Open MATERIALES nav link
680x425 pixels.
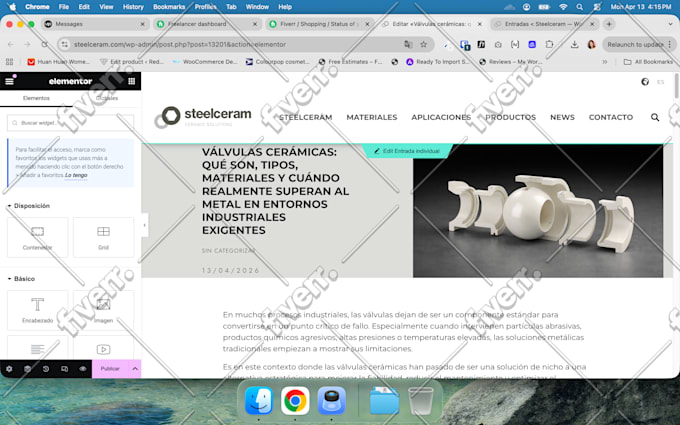pos(372,117)
